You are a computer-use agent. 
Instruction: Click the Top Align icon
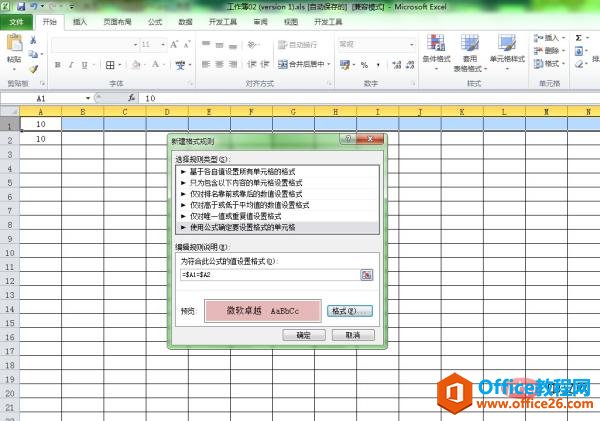point(206,44)
